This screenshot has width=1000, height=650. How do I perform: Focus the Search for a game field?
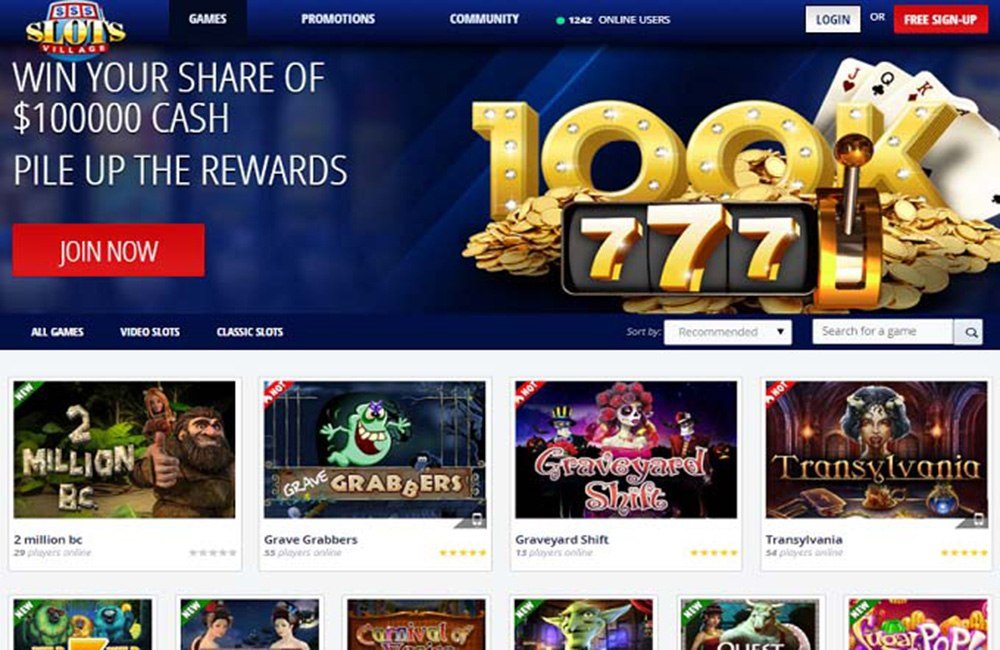(x=883, y=332)
